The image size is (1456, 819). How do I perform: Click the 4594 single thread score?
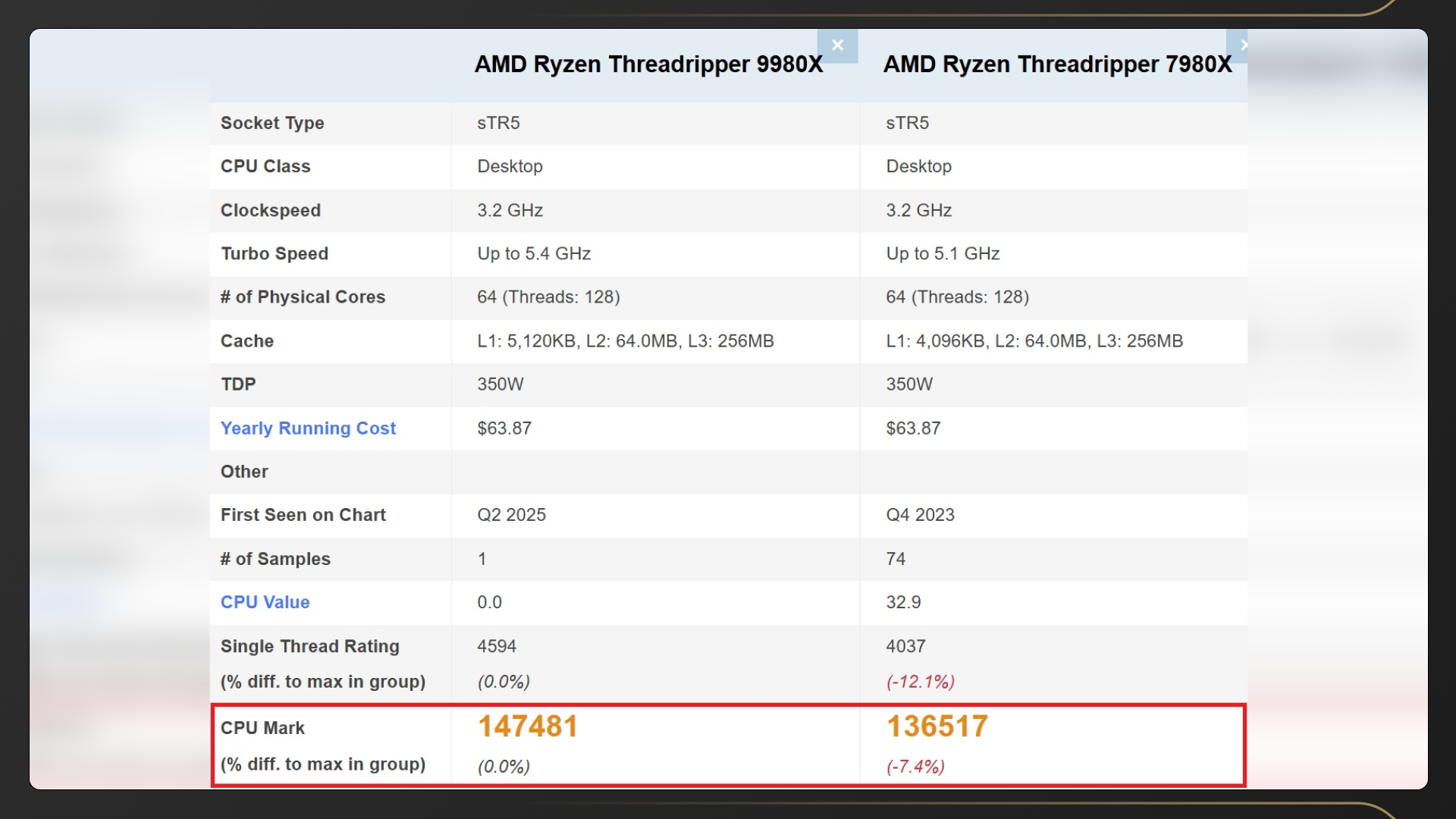[x=497, y=646]
